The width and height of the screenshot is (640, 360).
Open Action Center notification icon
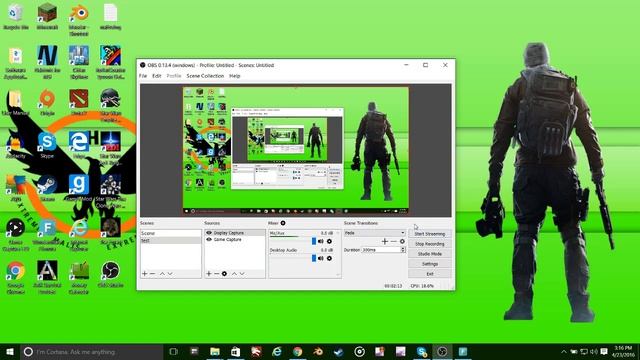point(604,351)
